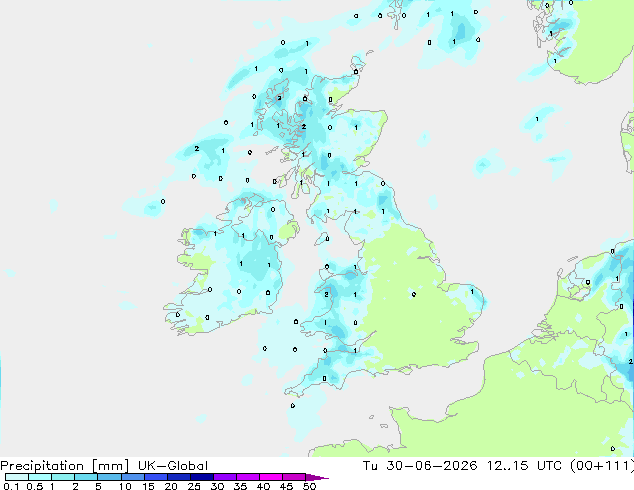Click the 45–50 mm legend color box
The width and height of the screenshot is (634, 490).
[294, 477]
